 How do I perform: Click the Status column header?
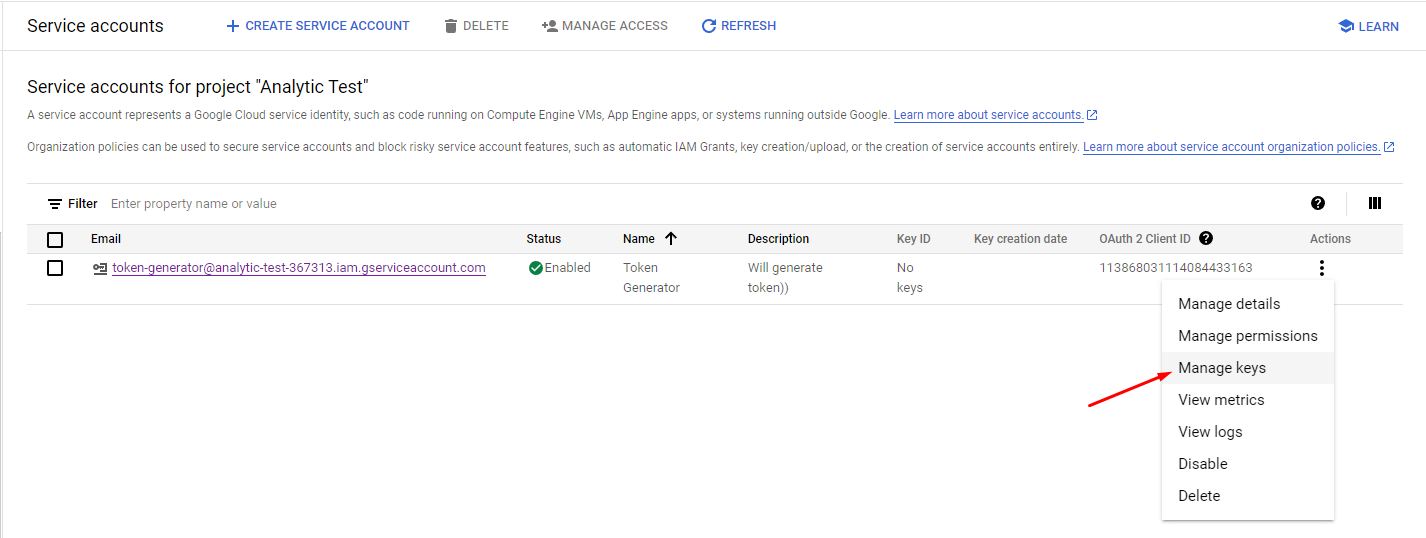coord(544,239)
